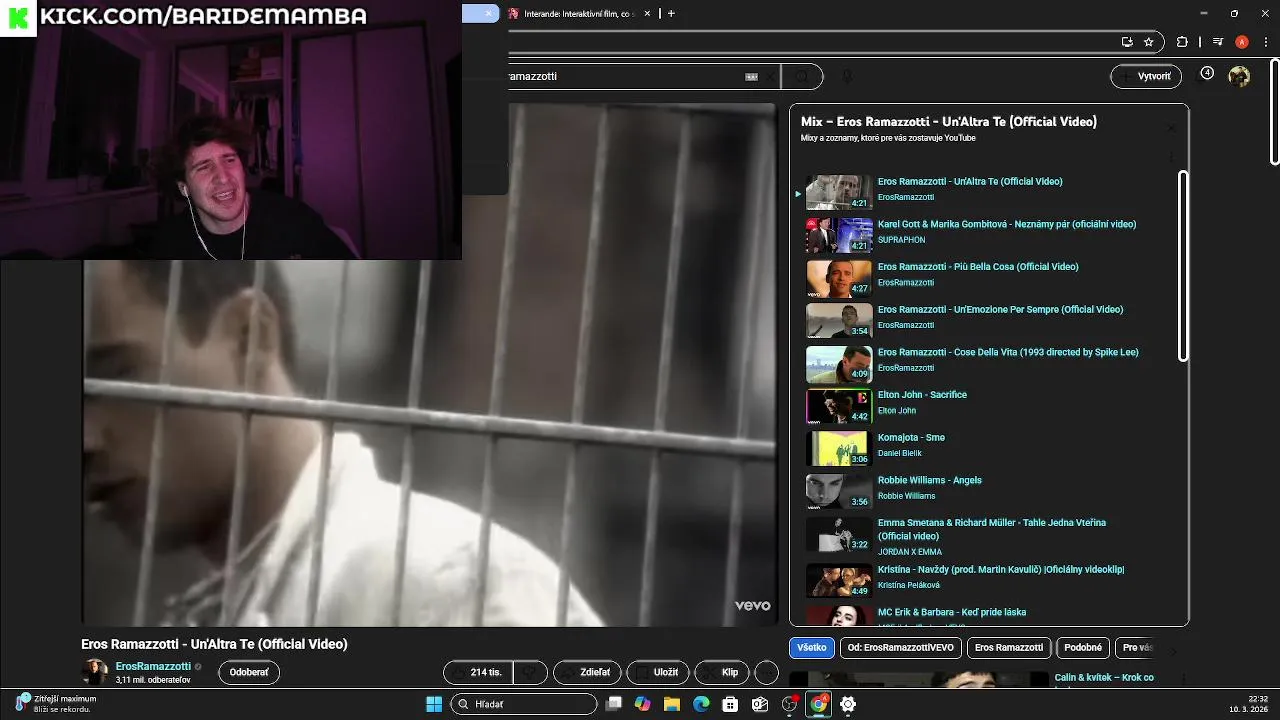Like the video 214 tis.
Image resolution: width=1280 pixels, height=720 pixels.
(479, 672)
